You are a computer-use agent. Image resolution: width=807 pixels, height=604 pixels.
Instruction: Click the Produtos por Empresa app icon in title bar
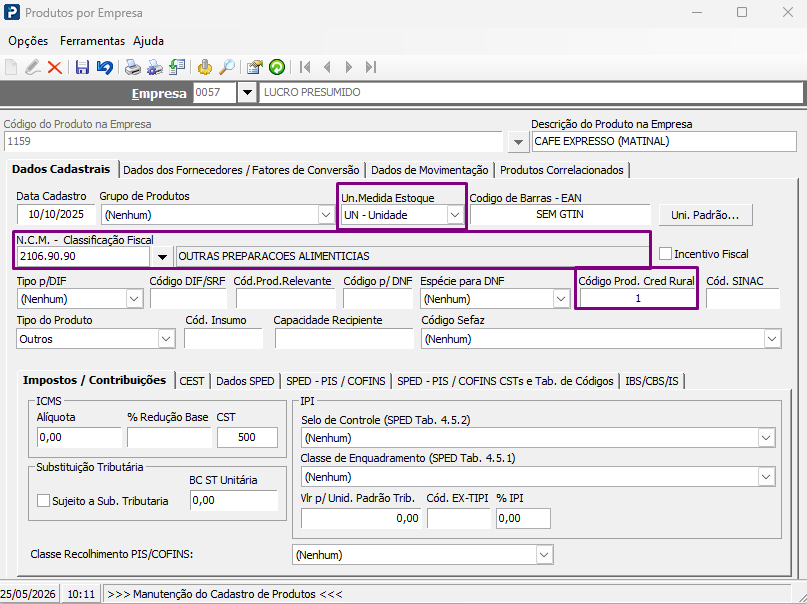coord(12,12)
